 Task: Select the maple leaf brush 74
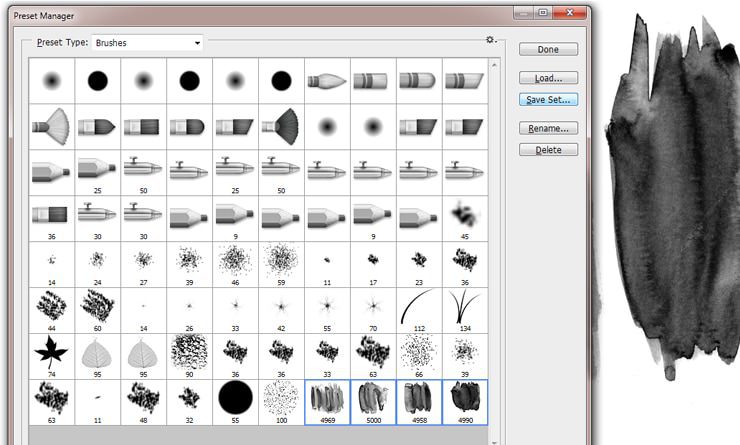tap(51, 356)
